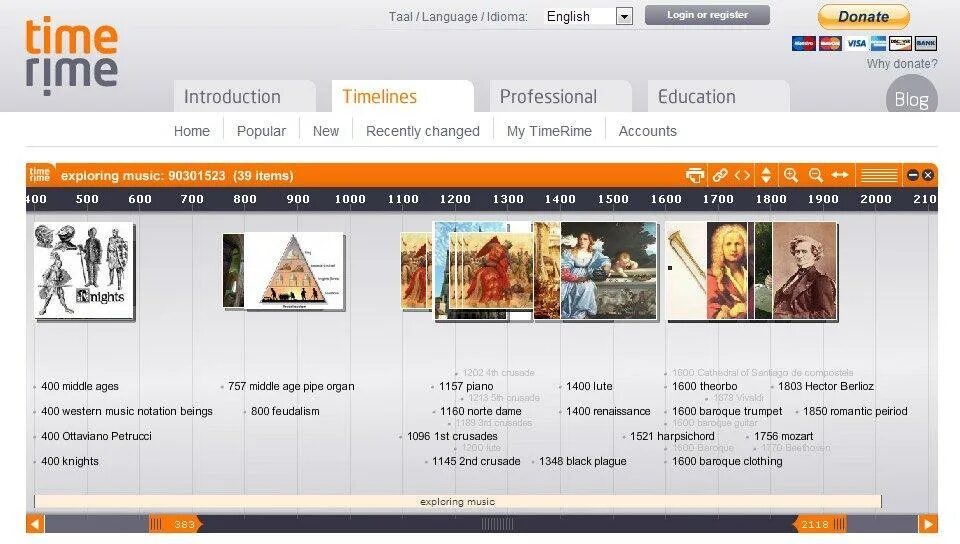Image resolution: width=960 pixels, height=544 pixels.
Task: Open My TimeRime
Action: [549, 131]
